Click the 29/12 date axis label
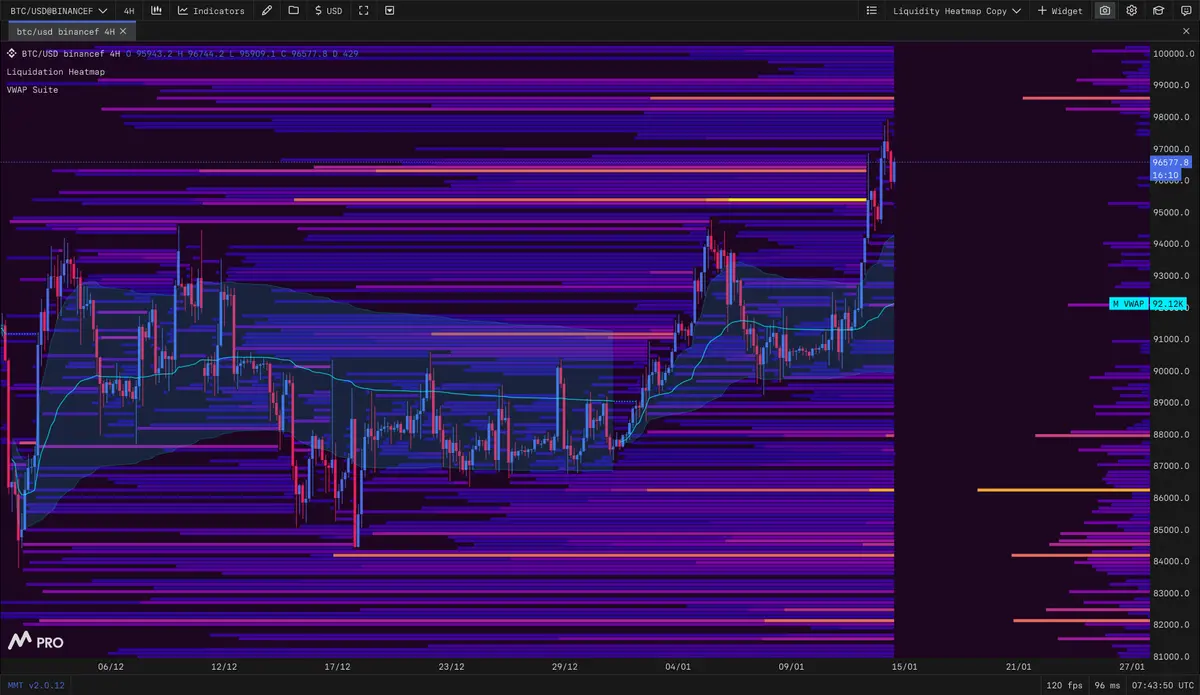This screenshot has height=695, width=1200. pos(564,667)
